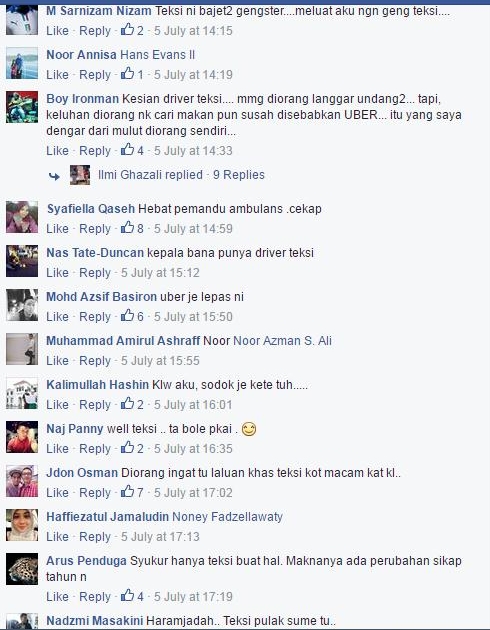
Task: Like Nas Tate-Duncan's comment
Action: (x=57, y=272)
